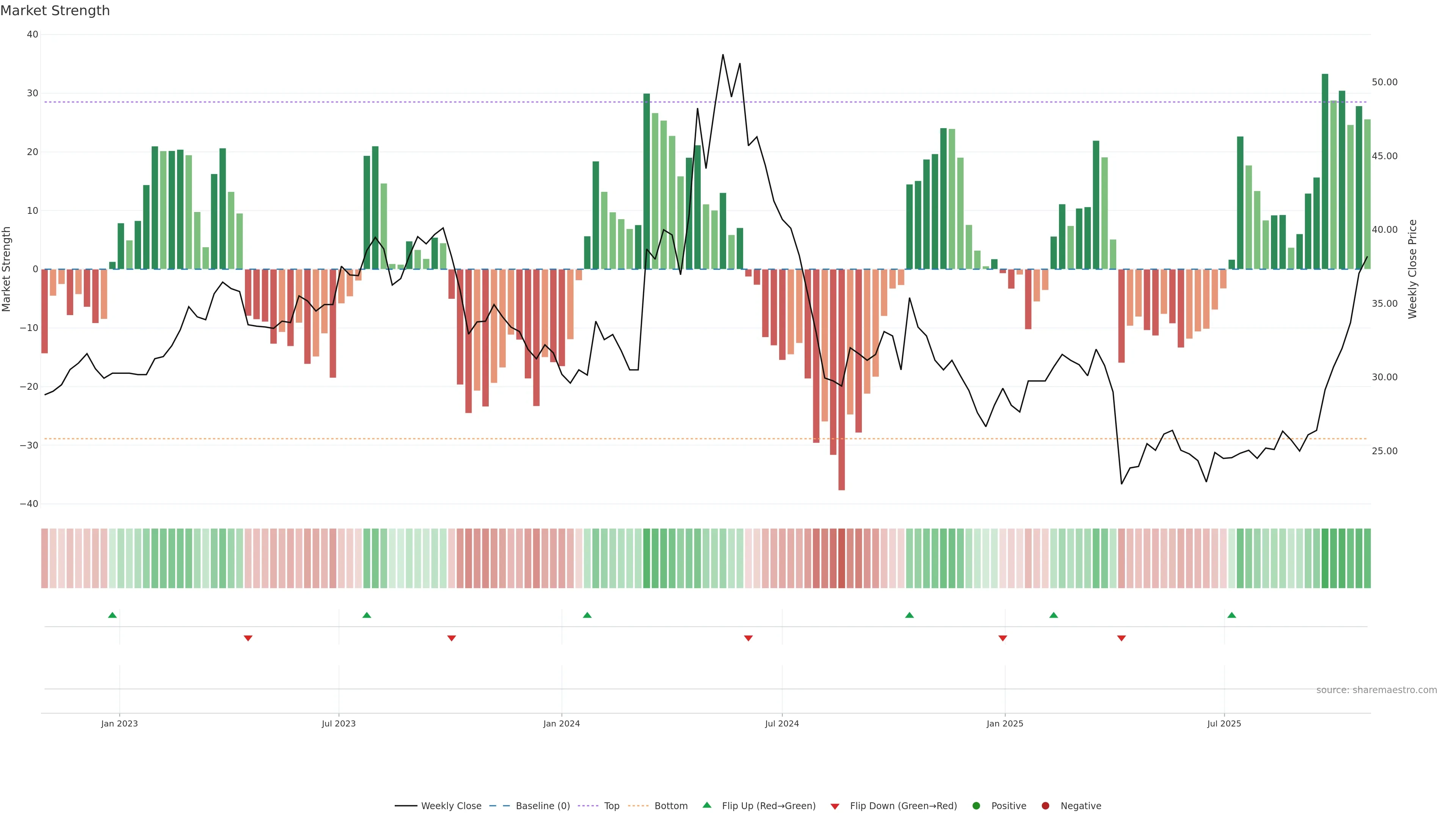Click the Market Strength chart title
Screen dimensions: 1456x819
click(x=55, y=11)
